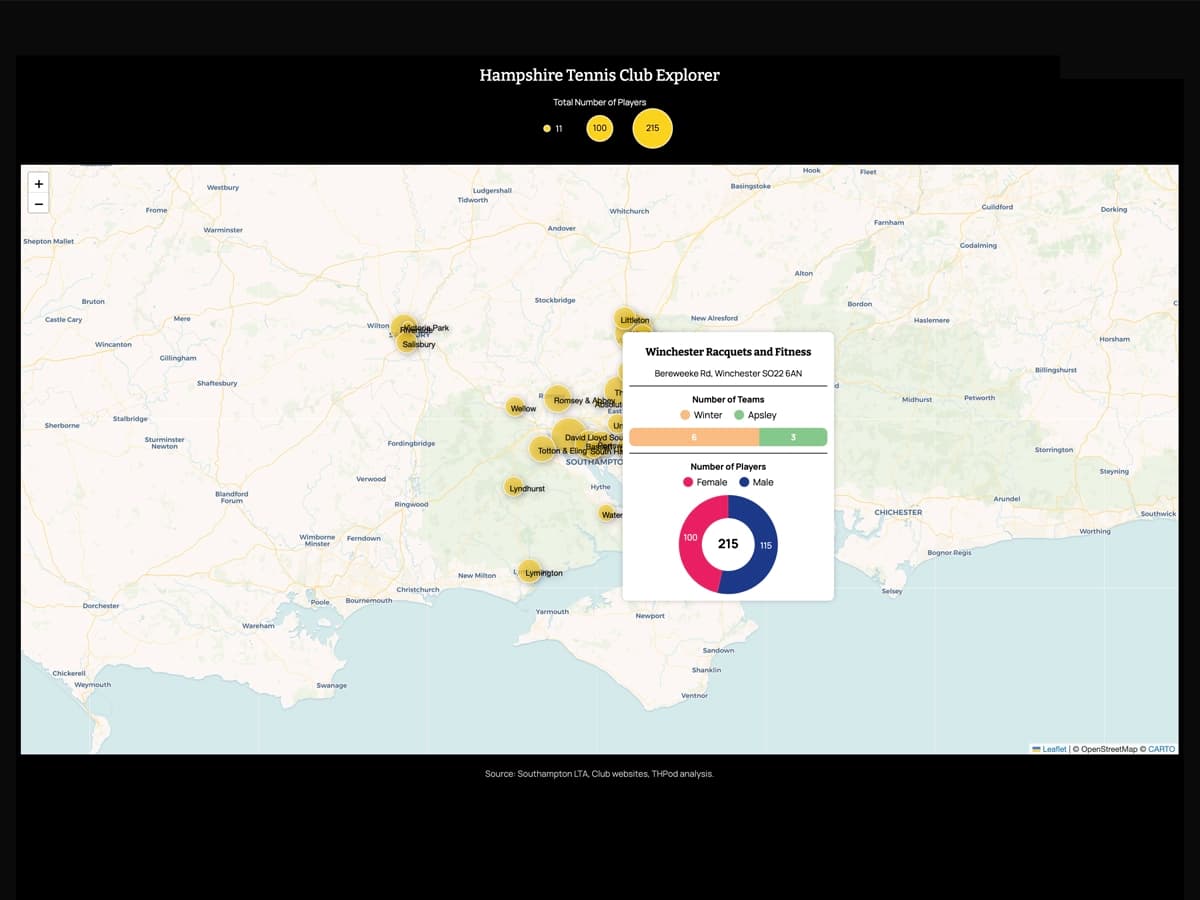Select the David Lloyd Southampton marker
Image resolution: width=1200 pixels, height=900 pixels.
coord(569,432)
